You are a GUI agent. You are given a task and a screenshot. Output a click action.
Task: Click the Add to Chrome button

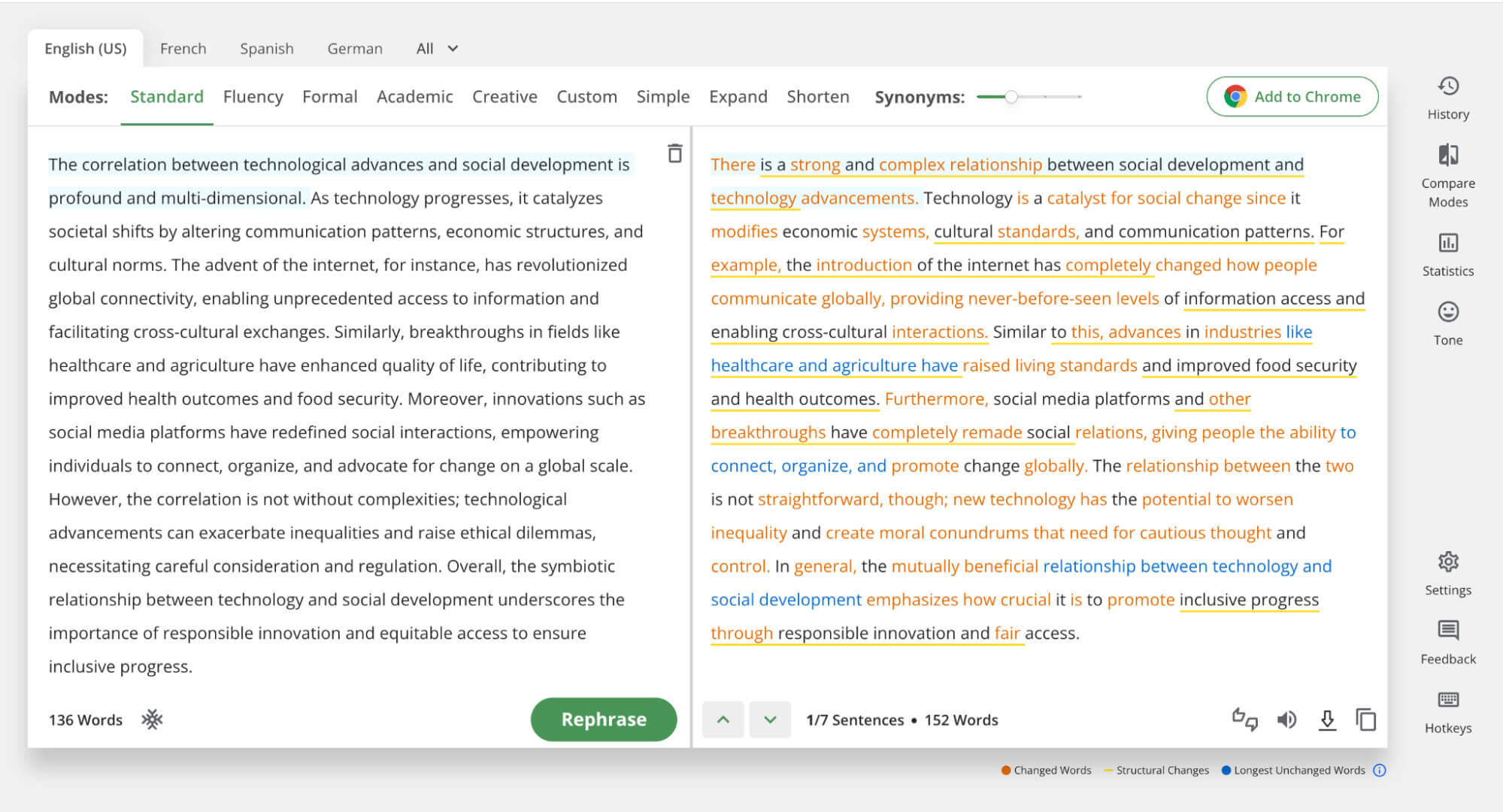(1292, 97)
